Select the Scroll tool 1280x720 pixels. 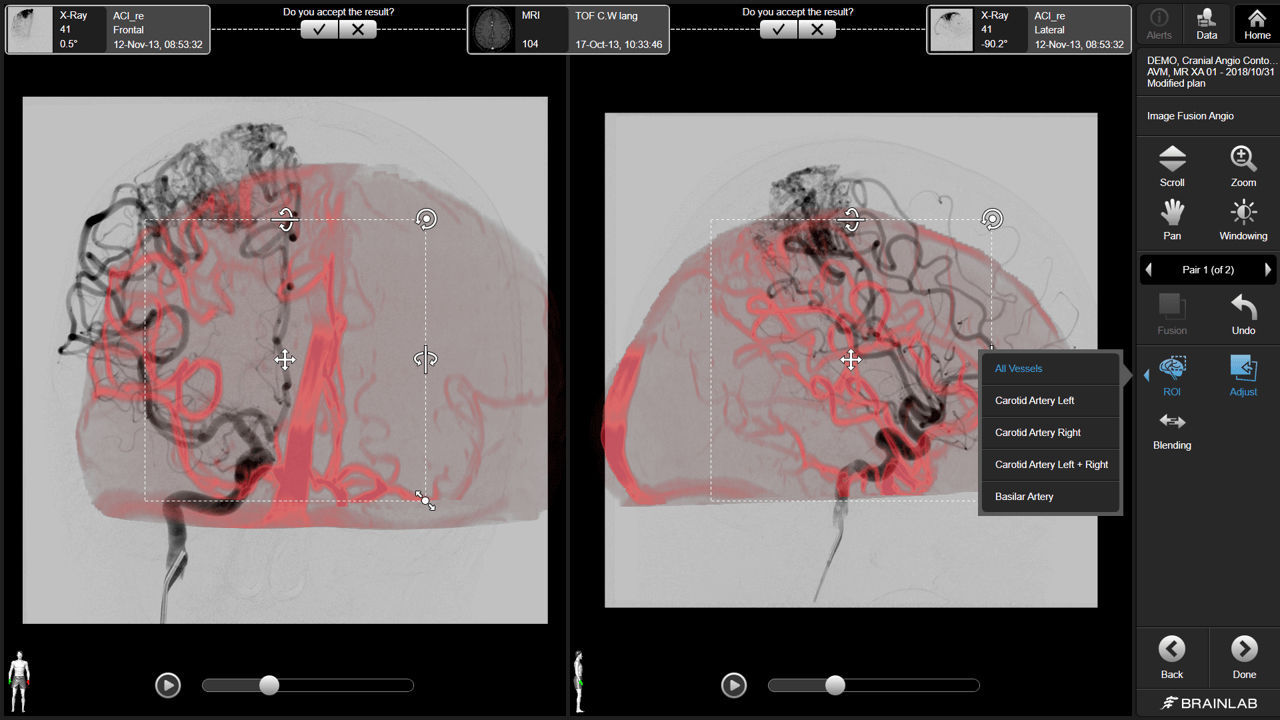(x=1171, y=165)
